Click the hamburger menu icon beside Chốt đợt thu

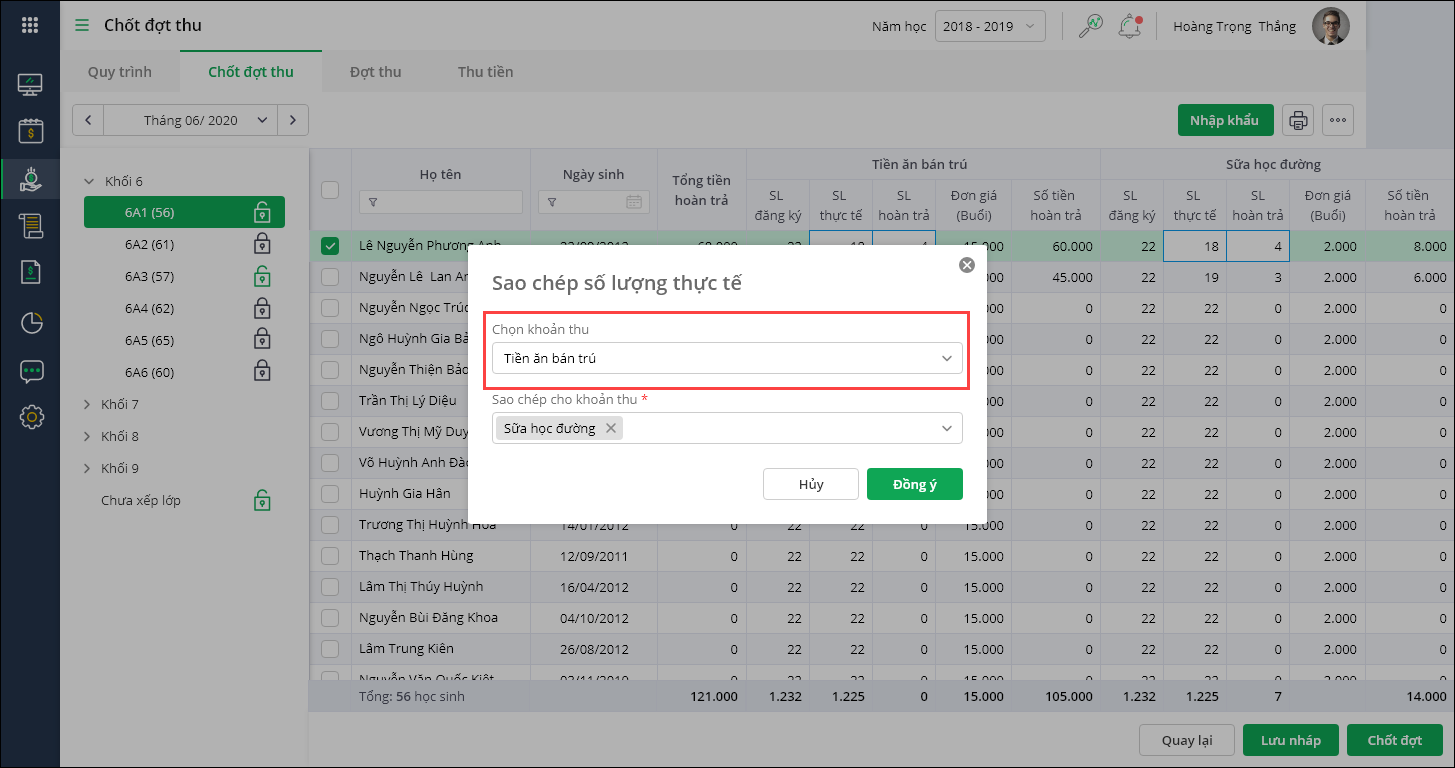coord(82,25)
